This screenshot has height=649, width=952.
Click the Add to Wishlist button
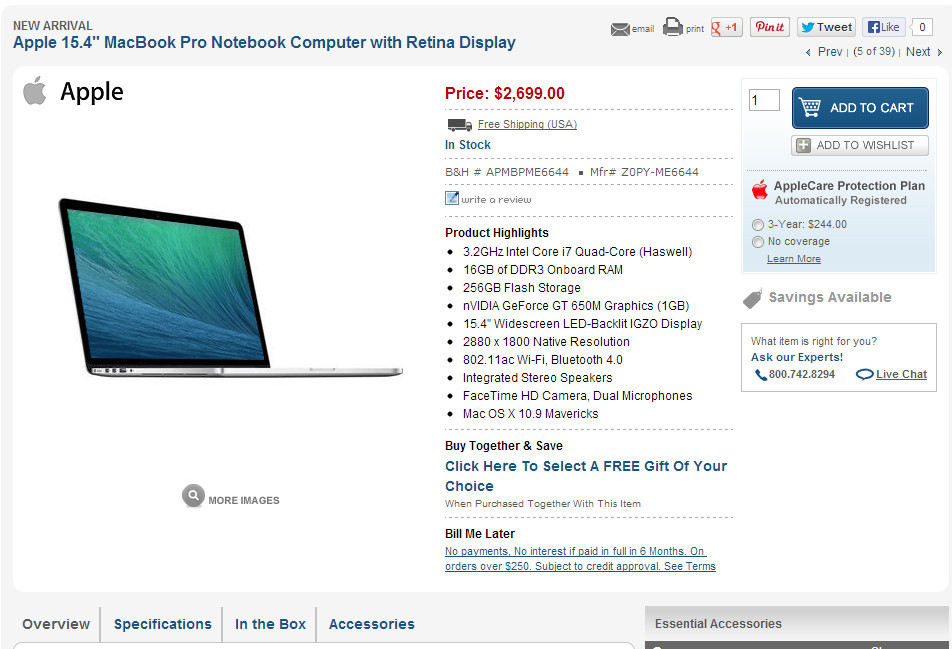(860, 145)
